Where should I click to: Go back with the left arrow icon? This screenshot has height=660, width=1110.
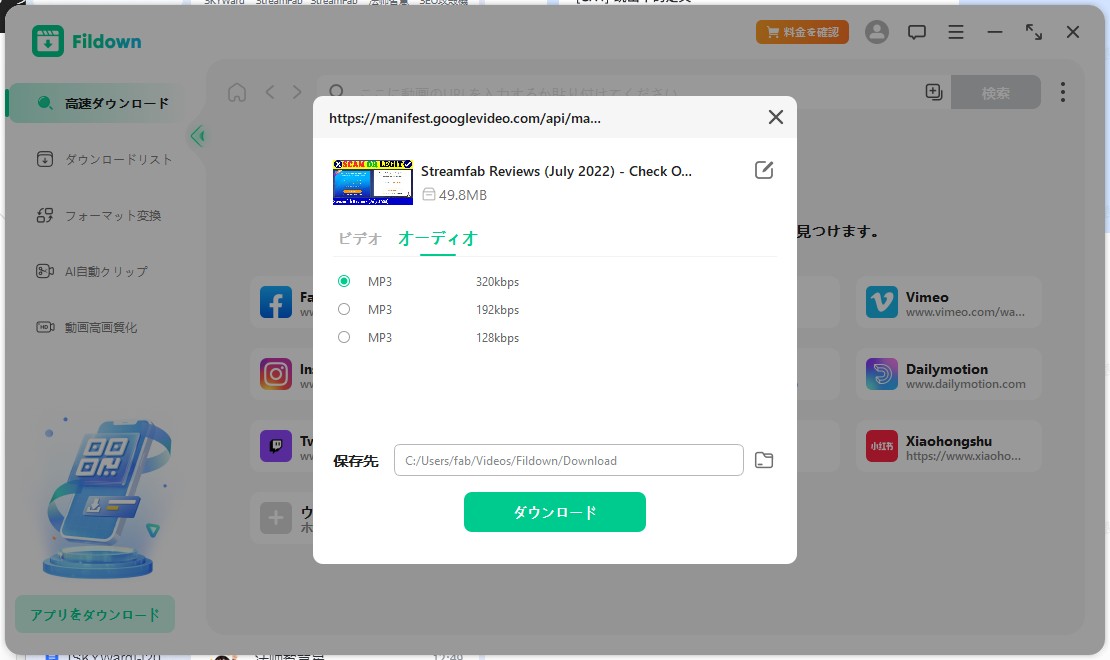(x=270, y=92)
